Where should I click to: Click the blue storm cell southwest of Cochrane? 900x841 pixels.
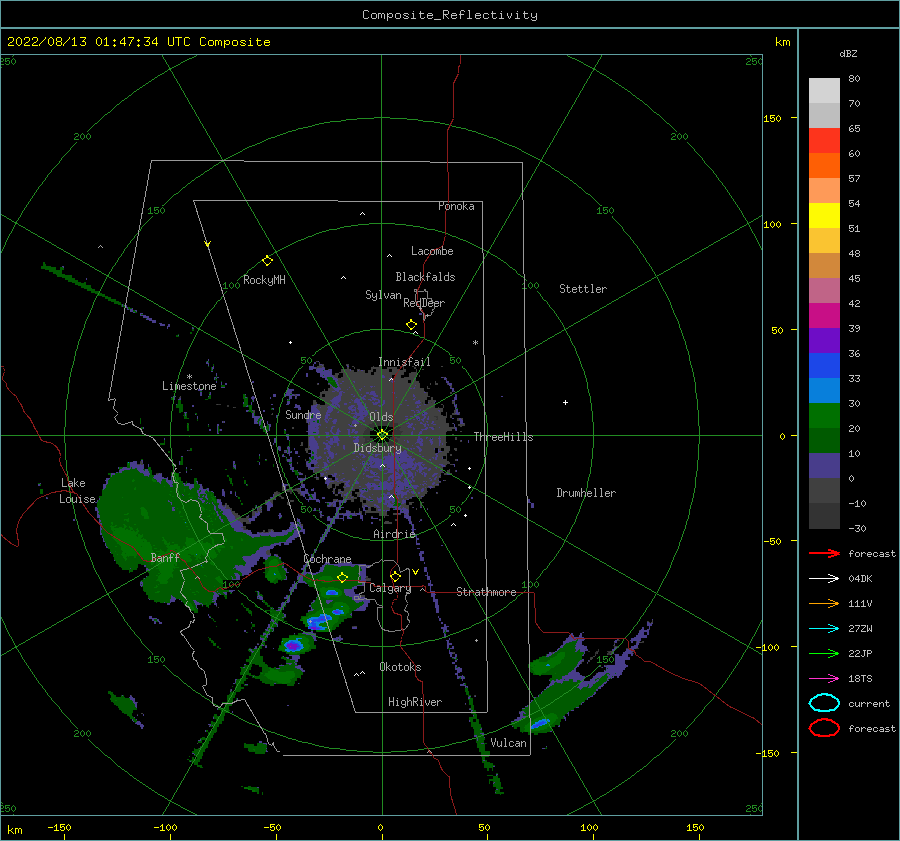294,645
